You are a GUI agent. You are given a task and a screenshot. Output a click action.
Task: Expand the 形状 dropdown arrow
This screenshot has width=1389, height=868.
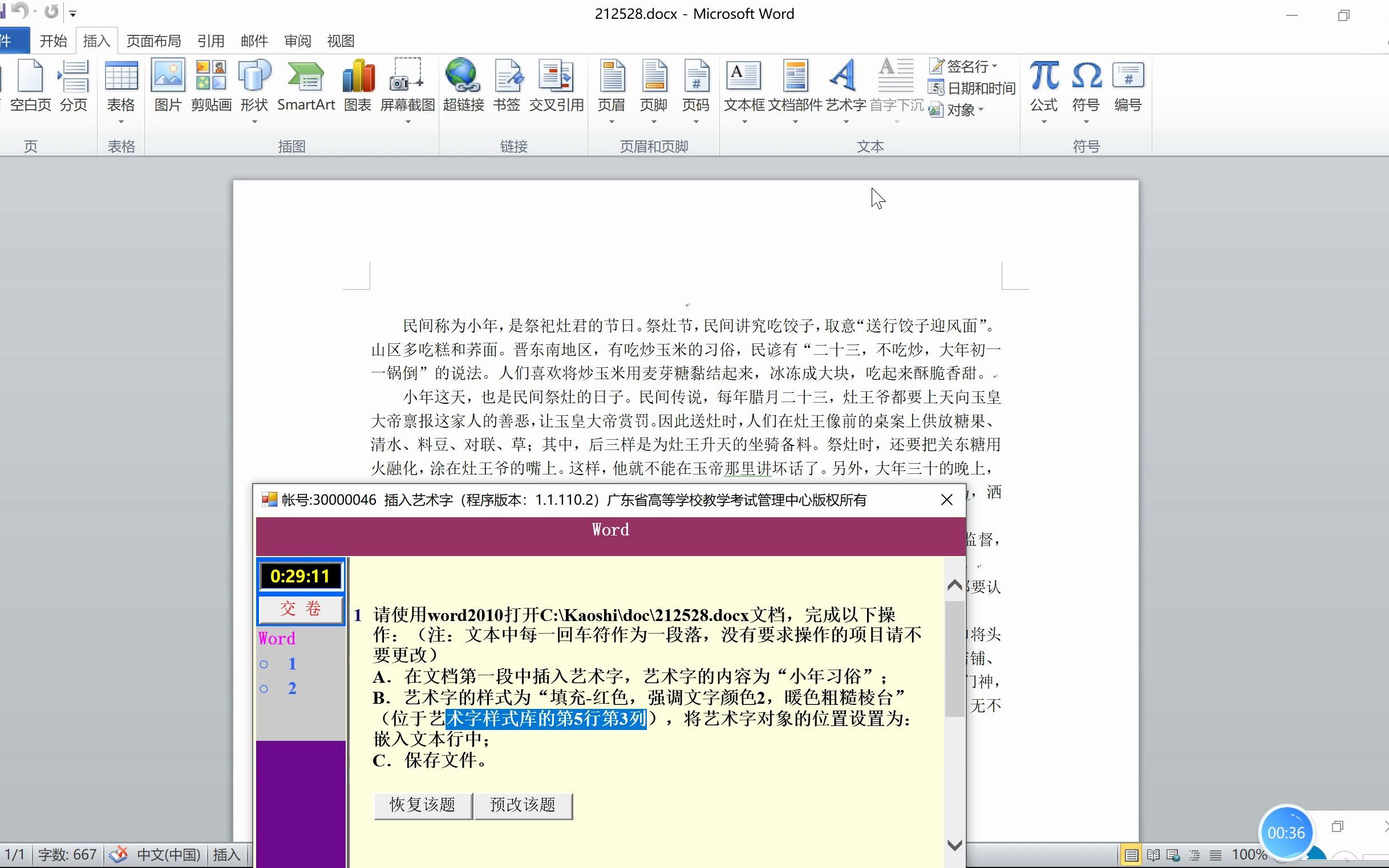(x=254, y=121)
